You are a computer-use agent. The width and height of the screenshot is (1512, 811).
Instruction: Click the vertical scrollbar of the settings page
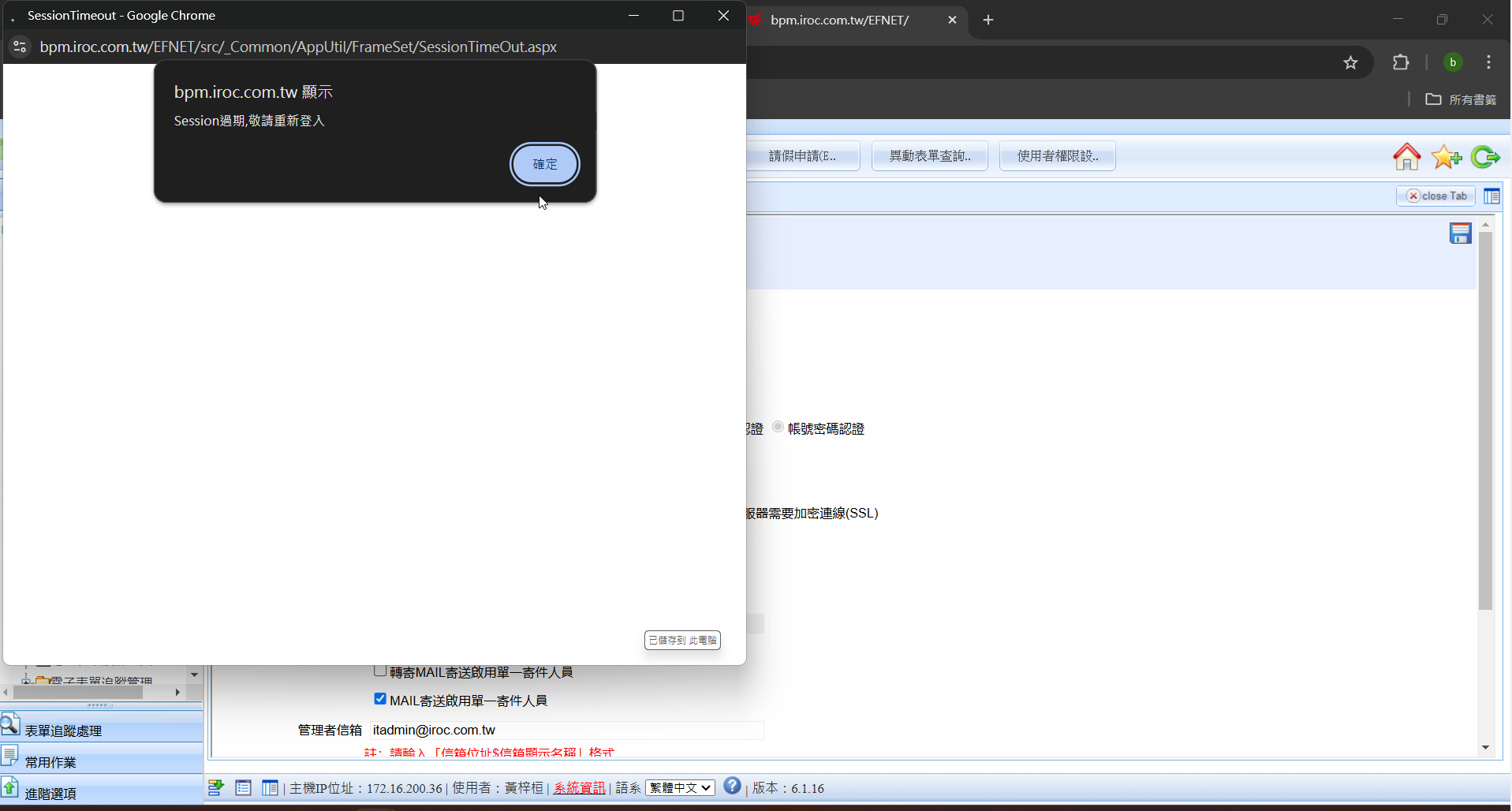1485,418
